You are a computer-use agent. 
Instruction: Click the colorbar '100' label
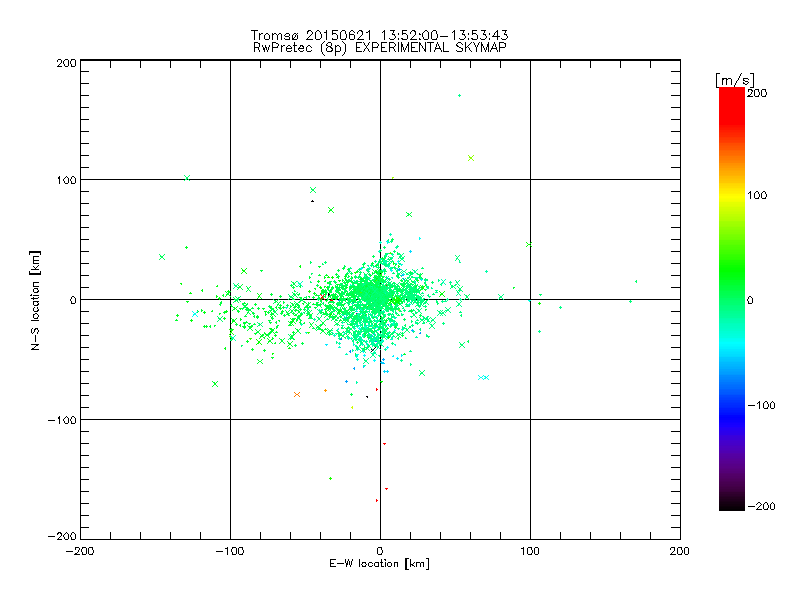757,195
